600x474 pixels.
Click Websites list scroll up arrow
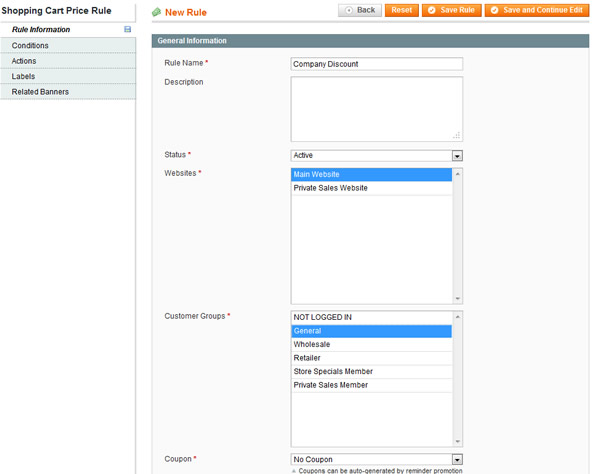click(457, 174)
